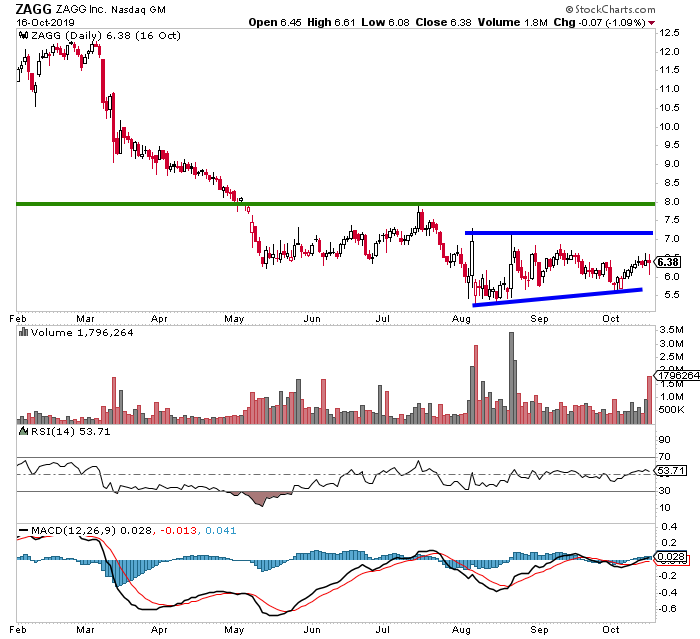The height and width of the screenshot is (639, 700).
Task: Click the upper blue trendline near 7.0
Action: pos(558,233)
